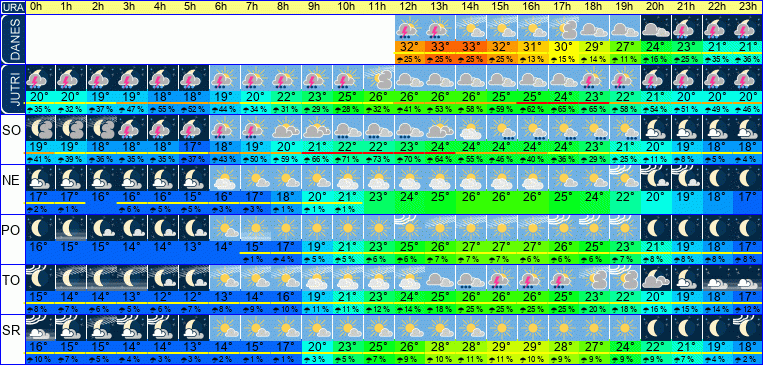Image resolution: width=763 pixels, height=365 pixels.
Task: Open the DANES 17h sun and dark cloud icon
Action: (x=563, y=28)
